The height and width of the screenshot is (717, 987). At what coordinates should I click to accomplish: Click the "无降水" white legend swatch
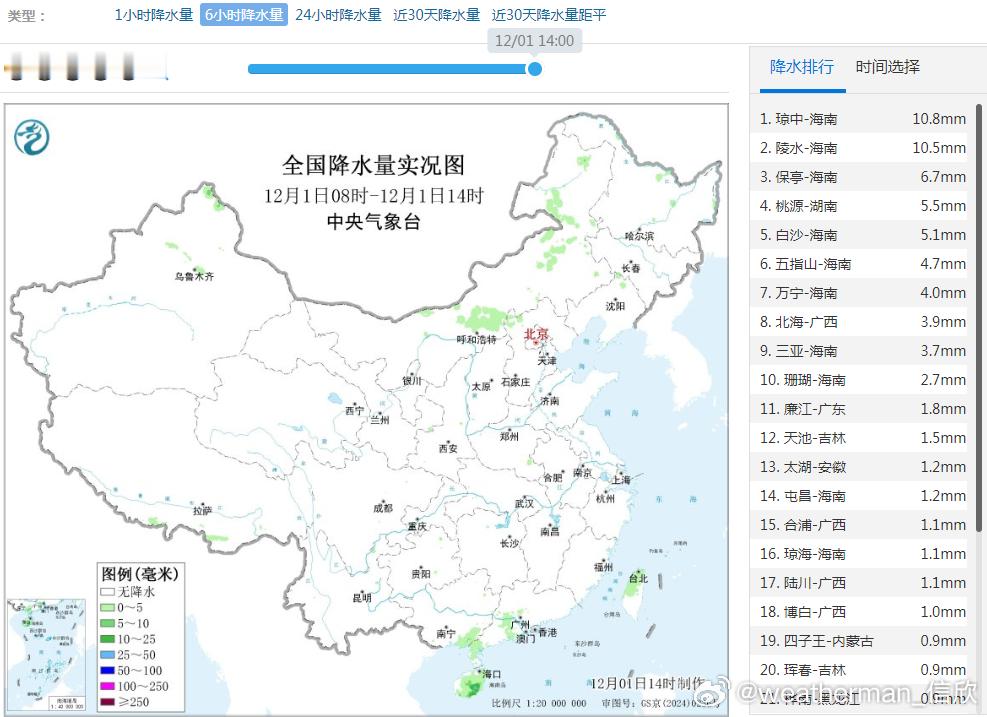point(108,592)
